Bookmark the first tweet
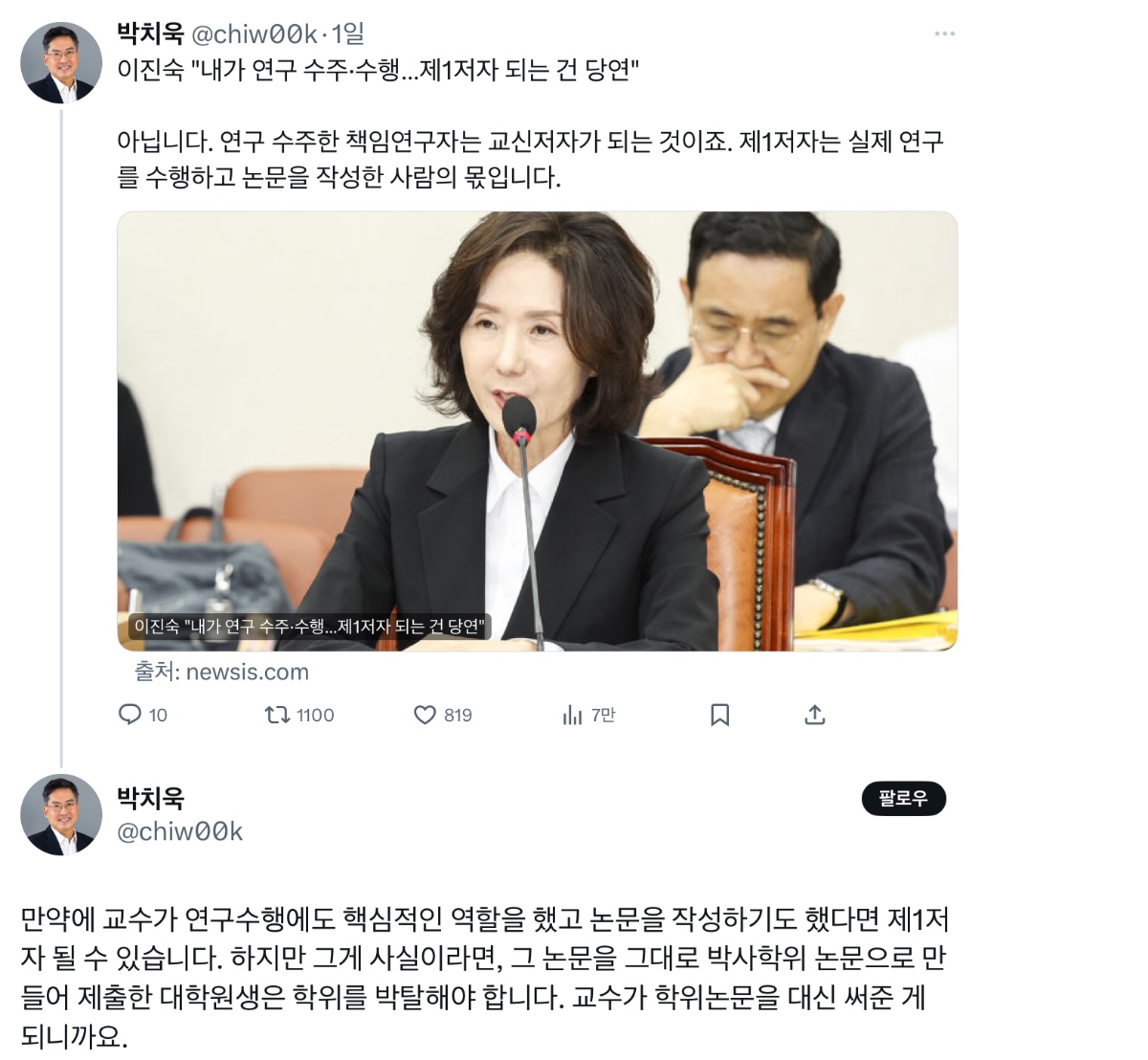 point(720,715)
